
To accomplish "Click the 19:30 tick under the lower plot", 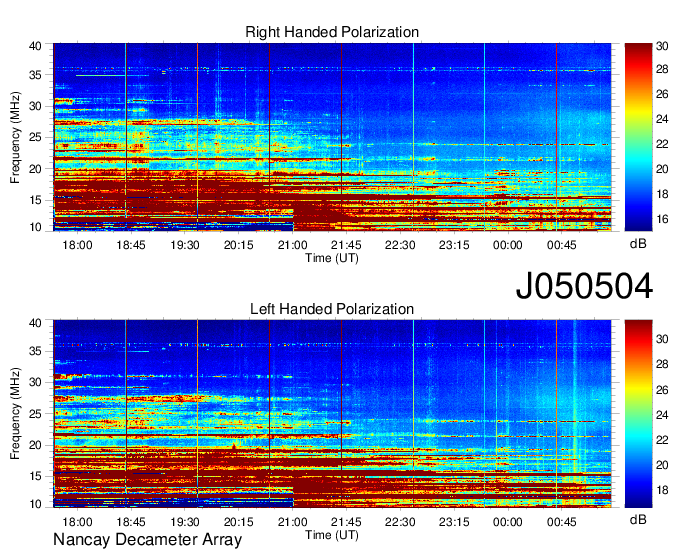I will pos(185,522).
